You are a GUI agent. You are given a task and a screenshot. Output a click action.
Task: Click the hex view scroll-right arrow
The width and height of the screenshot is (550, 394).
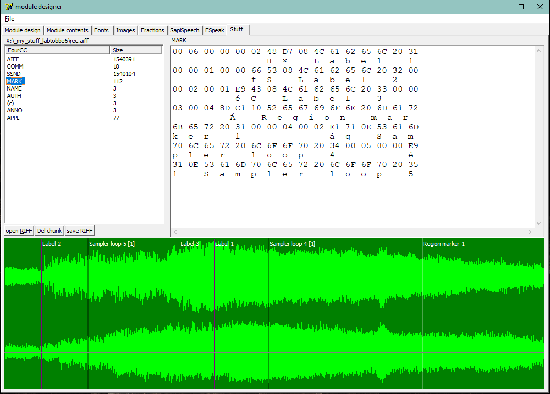(x=530, y=232)
